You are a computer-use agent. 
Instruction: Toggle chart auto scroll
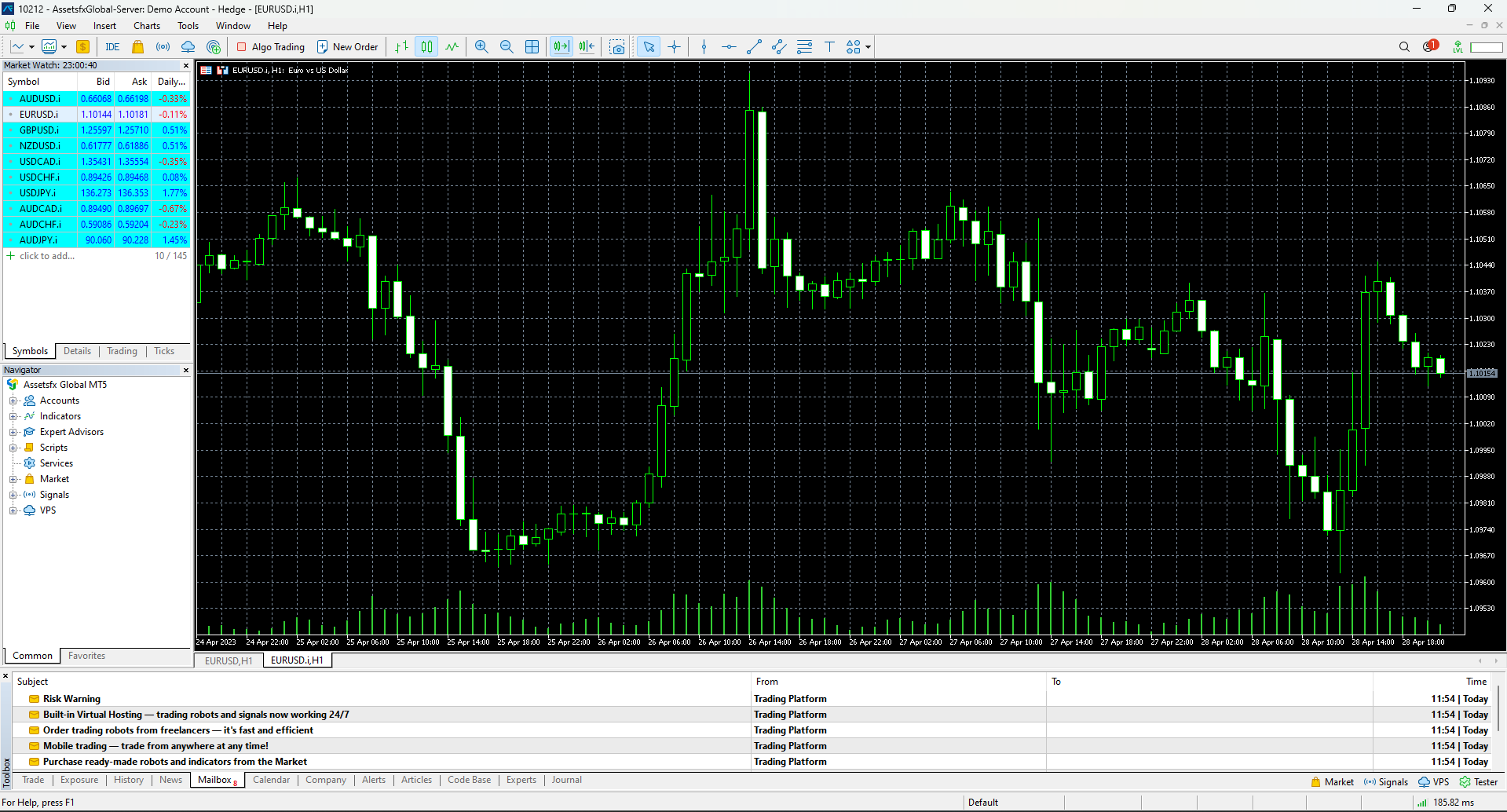tap(561, 47)
